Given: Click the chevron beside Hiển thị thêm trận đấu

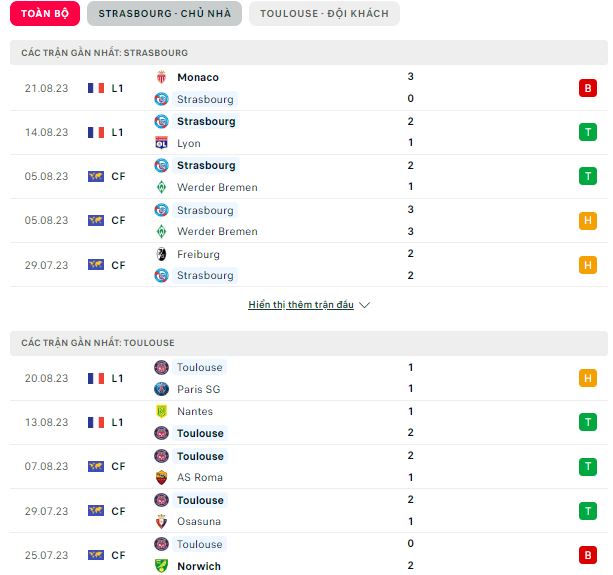Looking at the screenshot, I should [x=364, y=305].
